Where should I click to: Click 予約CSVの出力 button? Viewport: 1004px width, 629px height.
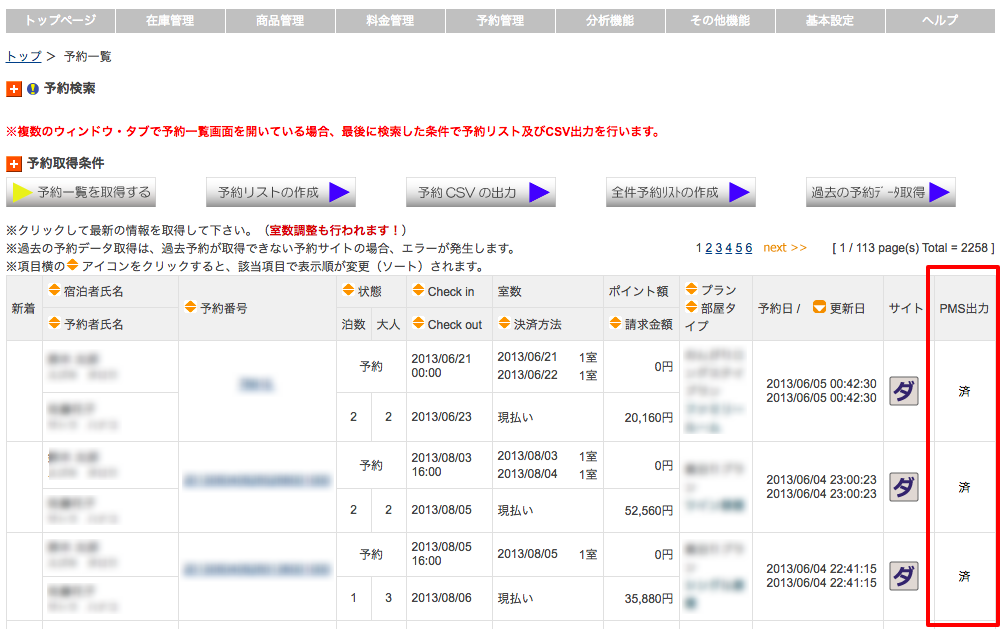(x=481, y=192)
